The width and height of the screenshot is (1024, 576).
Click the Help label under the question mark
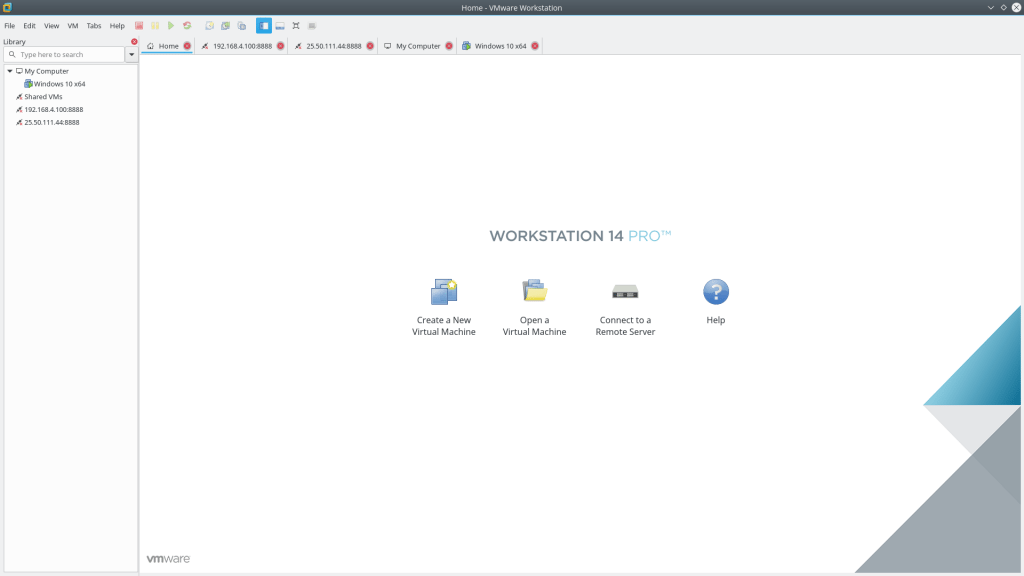pyautogui.click(x=716, y=320)
